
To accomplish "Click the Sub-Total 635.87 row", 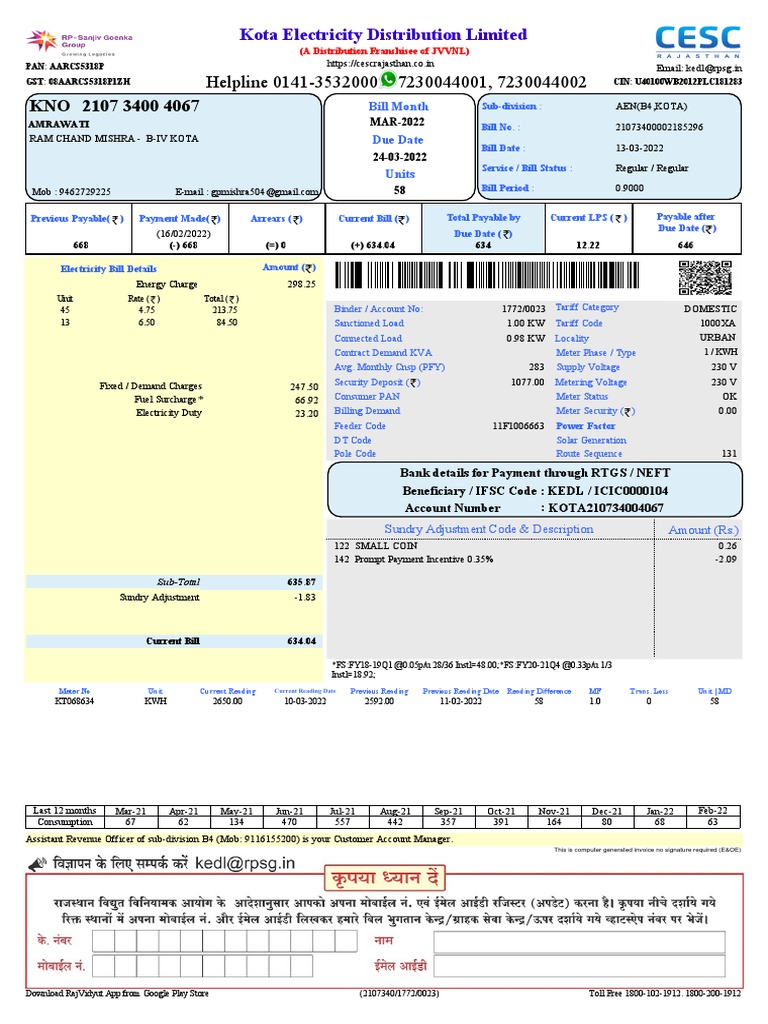I will point(174,583).
